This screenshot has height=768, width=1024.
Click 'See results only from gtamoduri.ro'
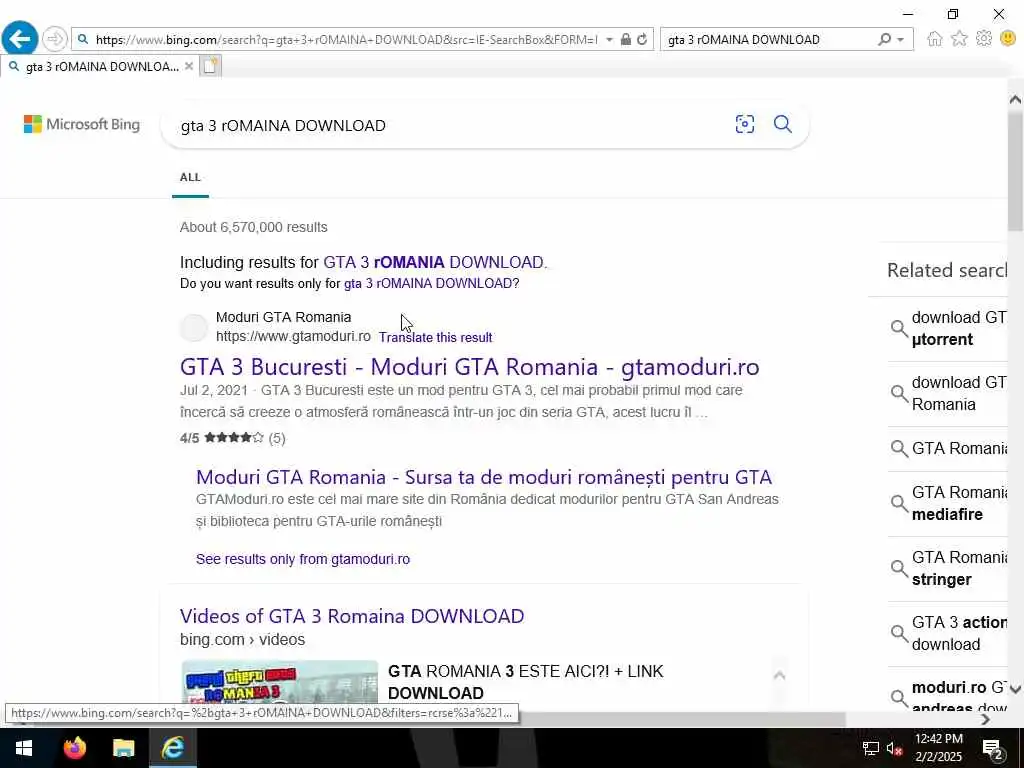(303, 559)
